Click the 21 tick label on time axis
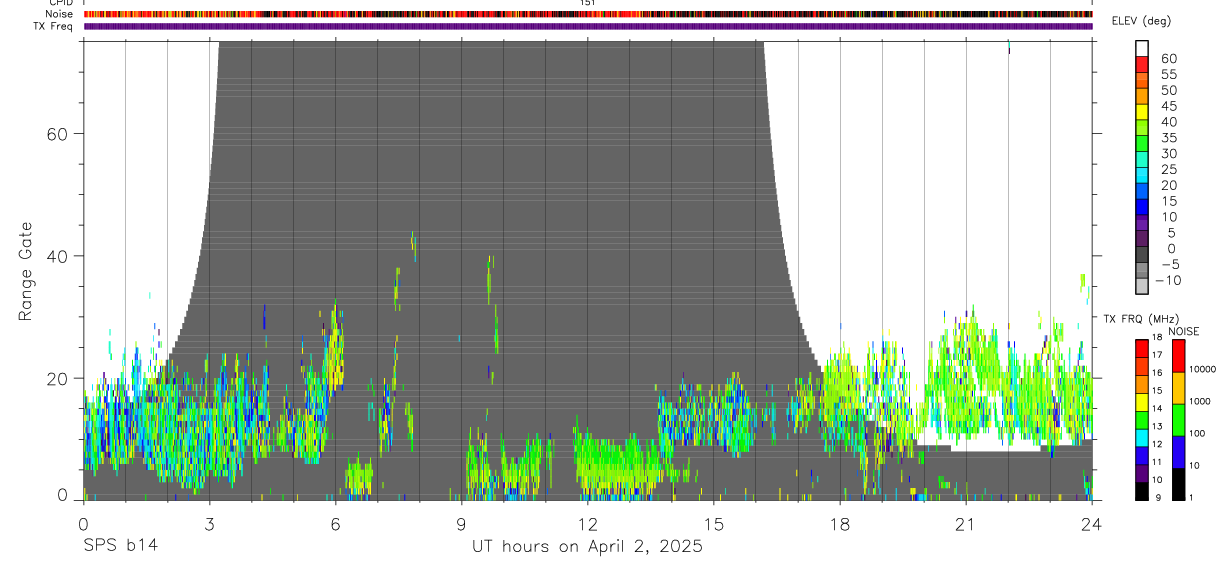 pos(965,524)
